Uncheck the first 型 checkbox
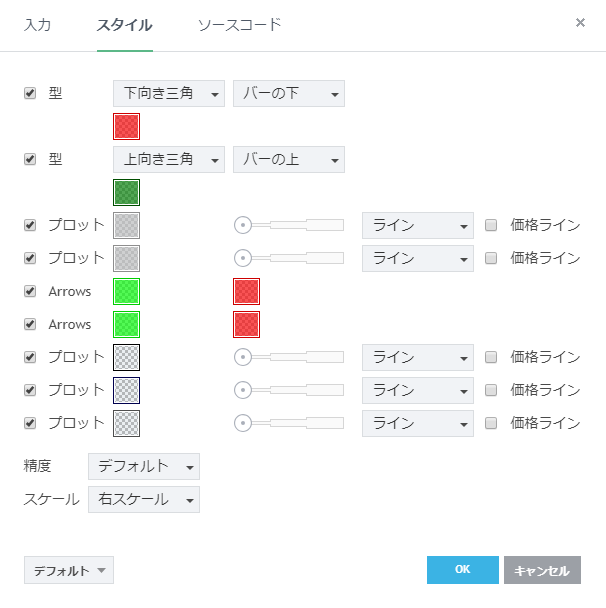The height and width of the screenshot is (608, 606). [30, 93]
